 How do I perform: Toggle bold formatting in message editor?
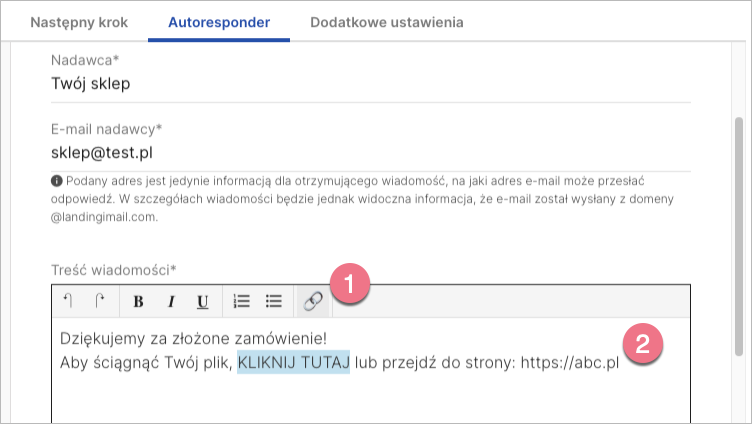point(139,301)
